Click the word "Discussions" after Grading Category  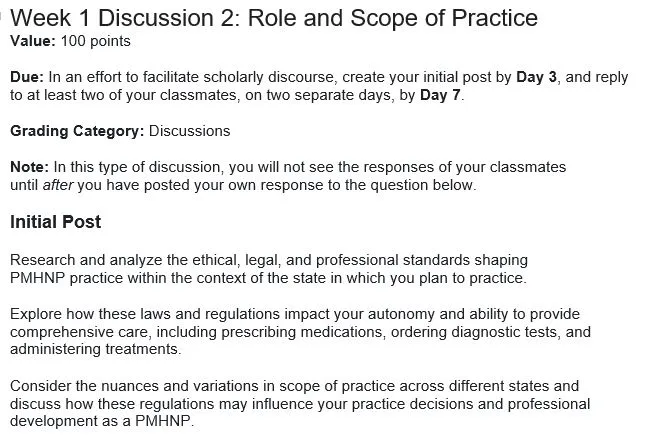189,131
